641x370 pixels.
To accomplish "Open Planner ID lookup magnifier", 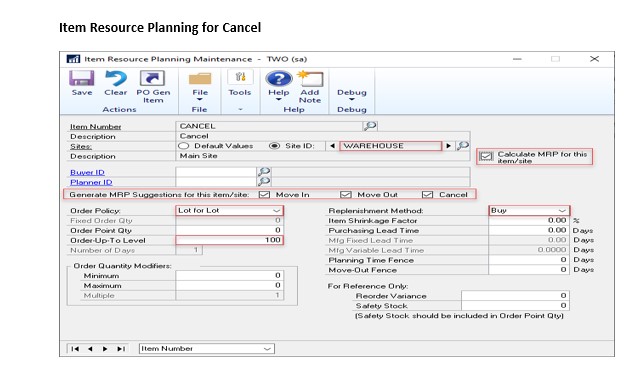I will (x=264, y=182).
